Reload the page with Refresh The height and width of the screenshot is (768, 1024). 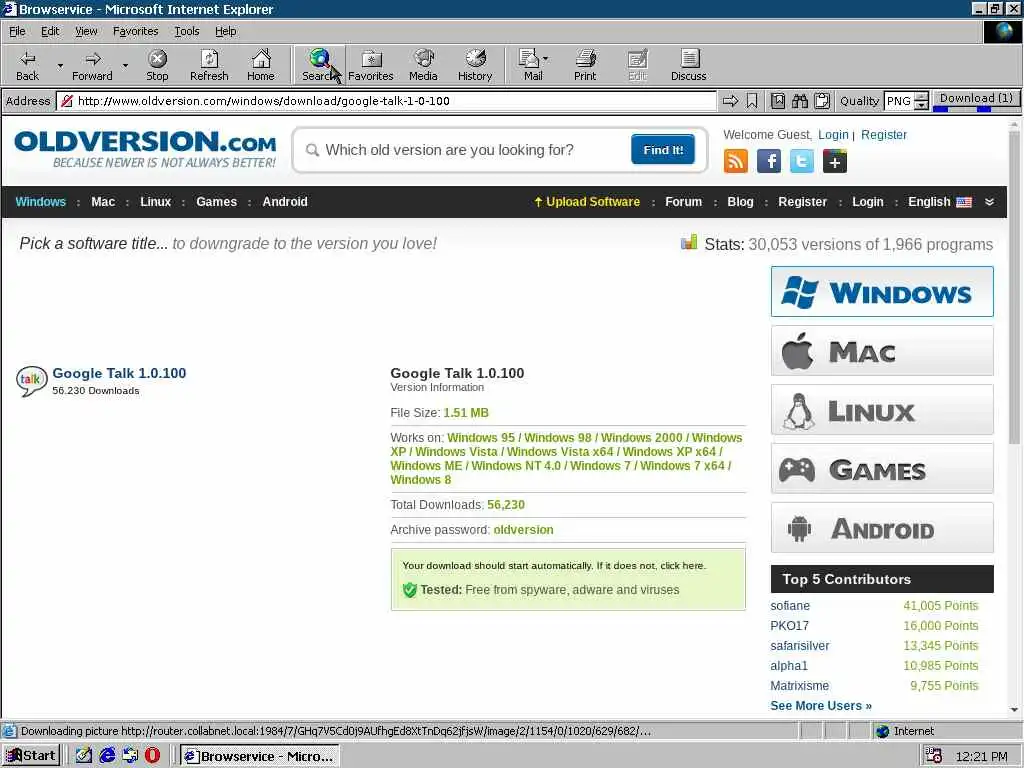click(x=209, y=65)
